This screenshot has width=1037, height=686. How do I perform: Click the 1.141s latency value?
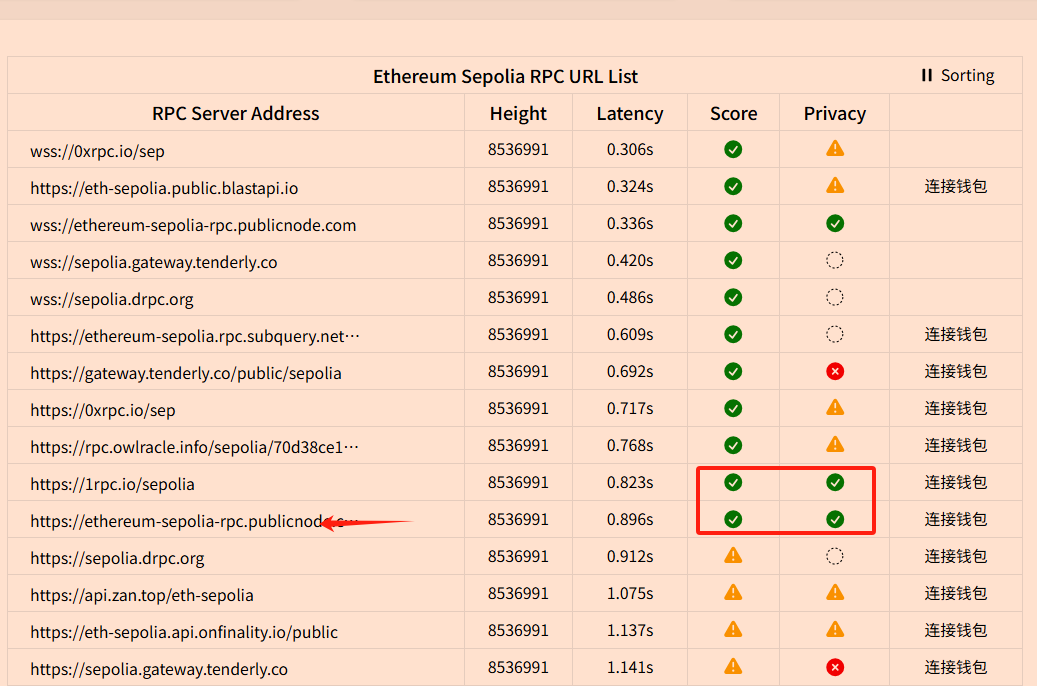coord(630,668)
